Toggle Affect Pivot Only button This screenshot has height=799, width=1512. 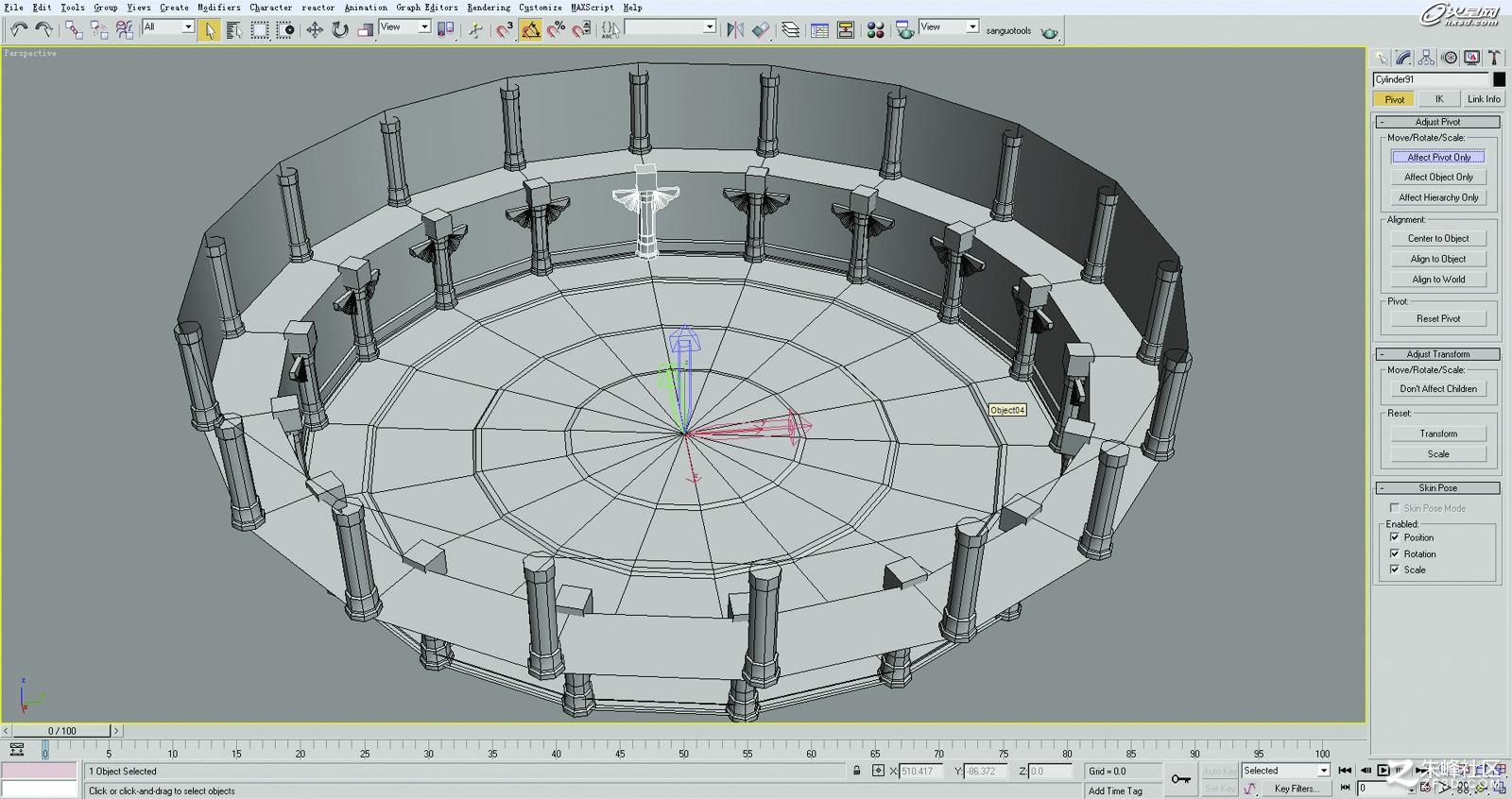(x=1438, y=157)
